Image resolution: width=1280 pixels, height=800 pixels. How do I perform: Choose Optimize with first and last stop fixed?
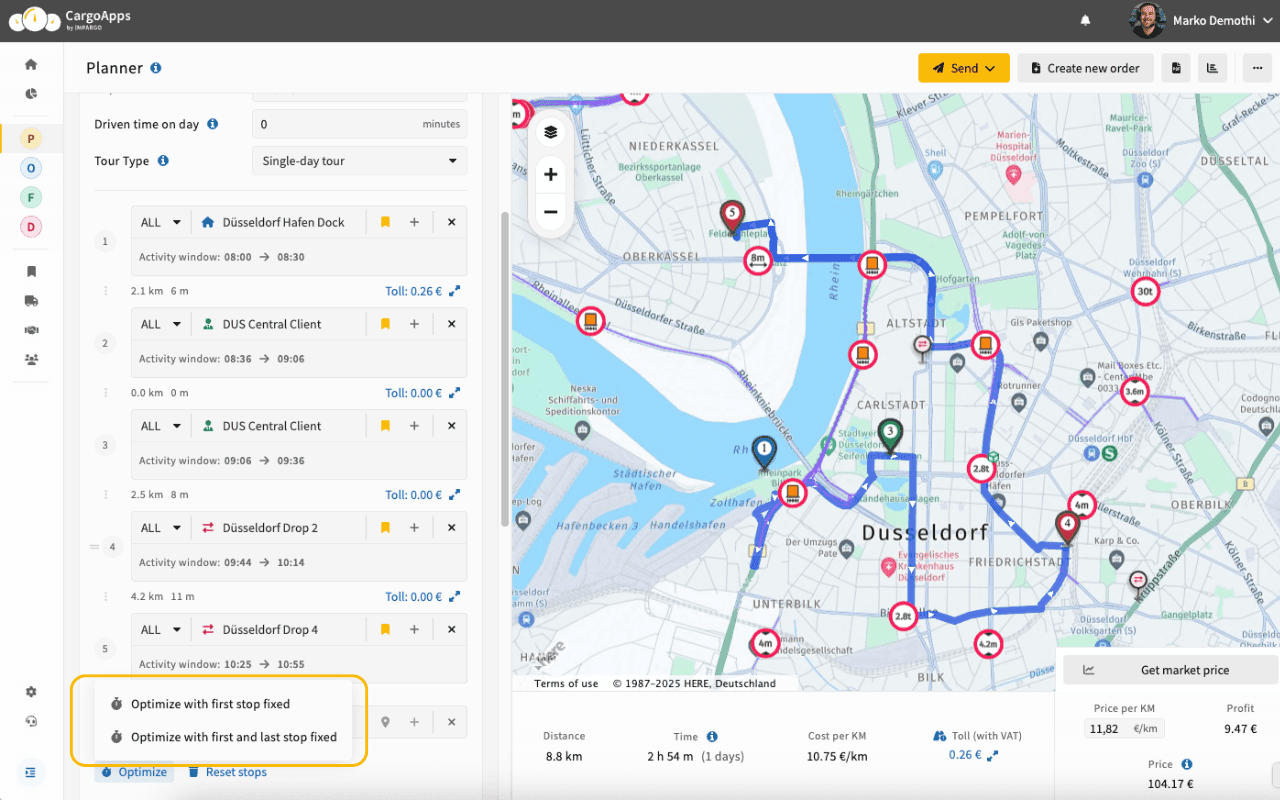[x=233, y=737]
